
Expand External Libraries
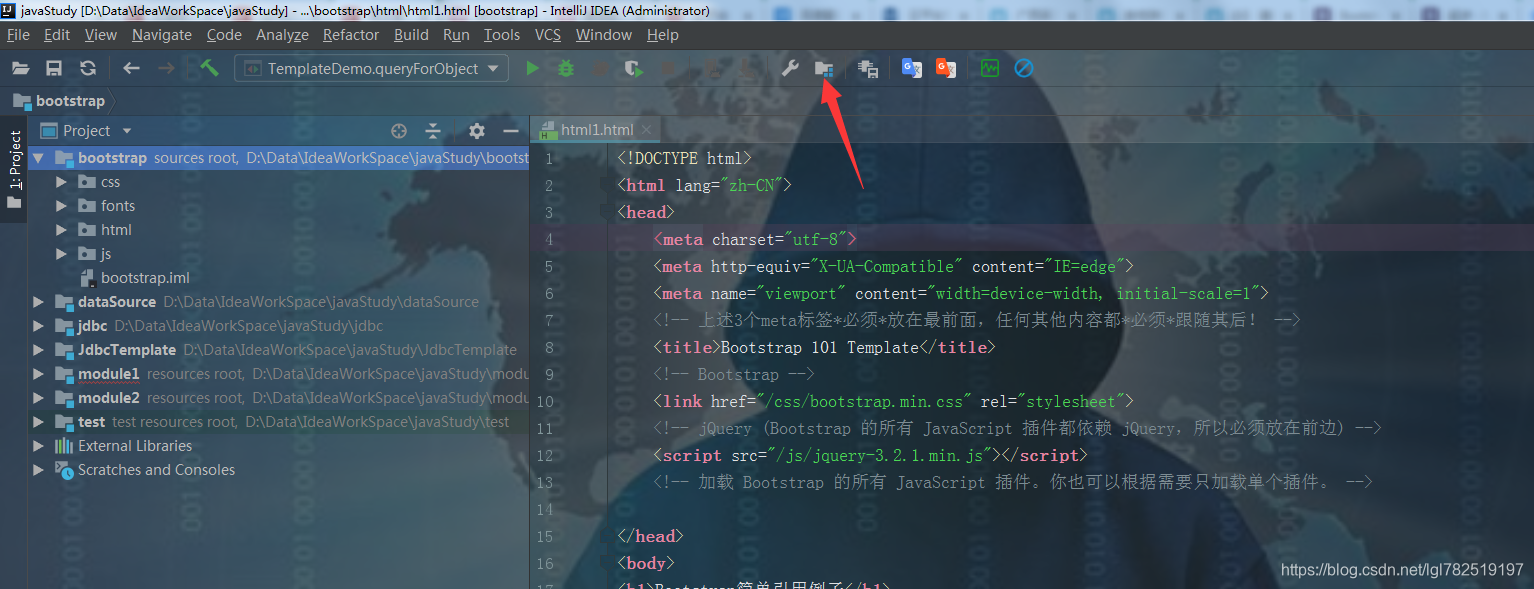(x=38, y=446)
